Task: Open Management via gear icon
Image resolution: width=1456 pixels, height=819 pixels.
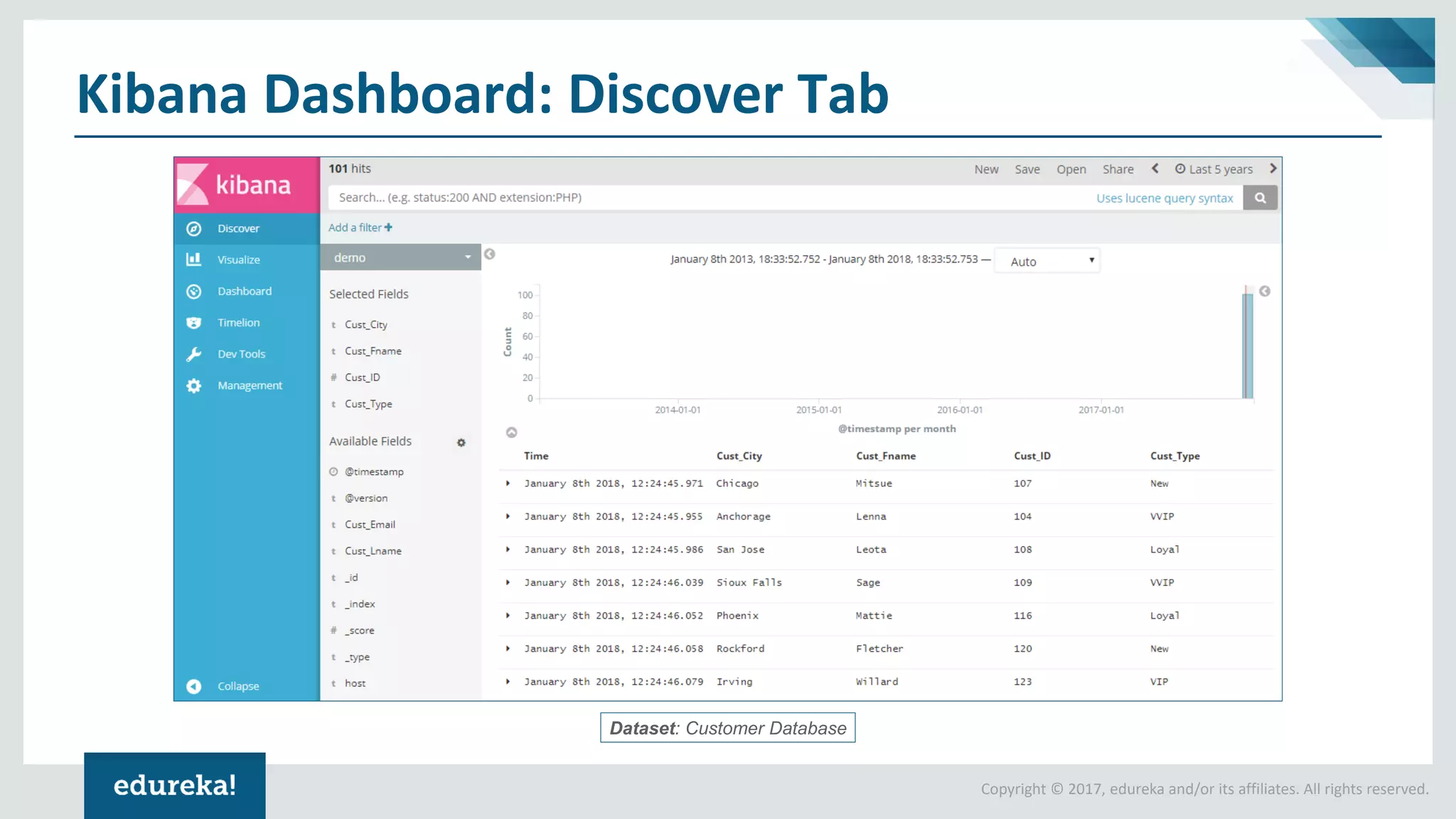Action: pyautogui.click(x=193, y=385)
